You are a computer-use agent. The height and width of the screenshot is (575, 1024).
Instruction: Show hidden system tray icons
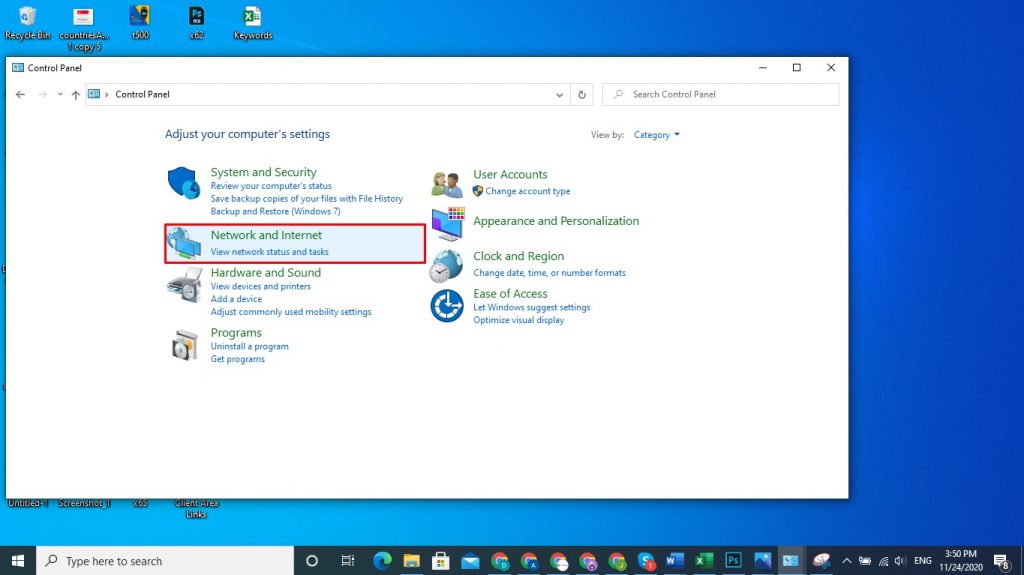846,561
